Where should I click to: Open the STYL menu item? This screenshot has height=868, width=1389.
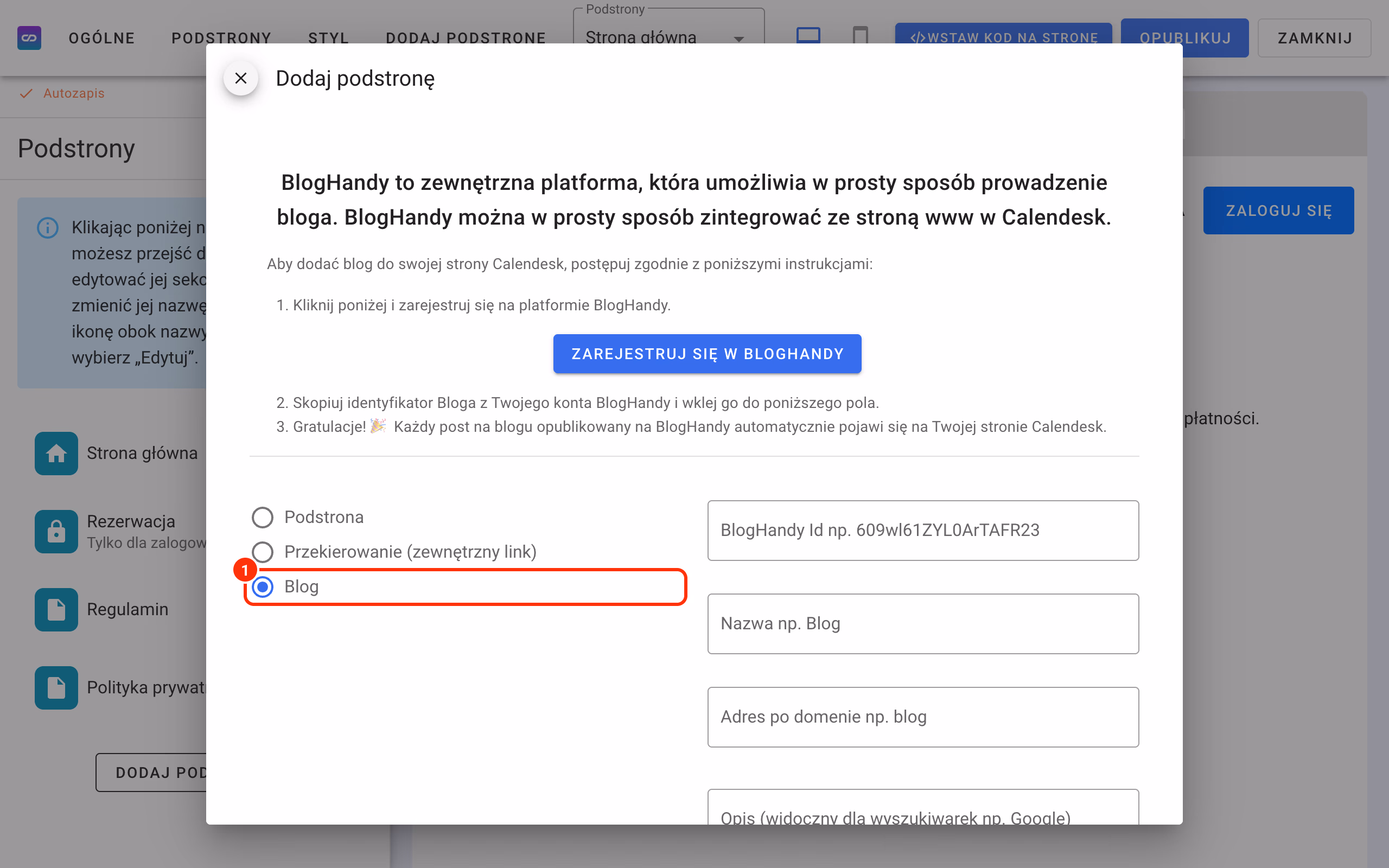[x=328, y=38]
